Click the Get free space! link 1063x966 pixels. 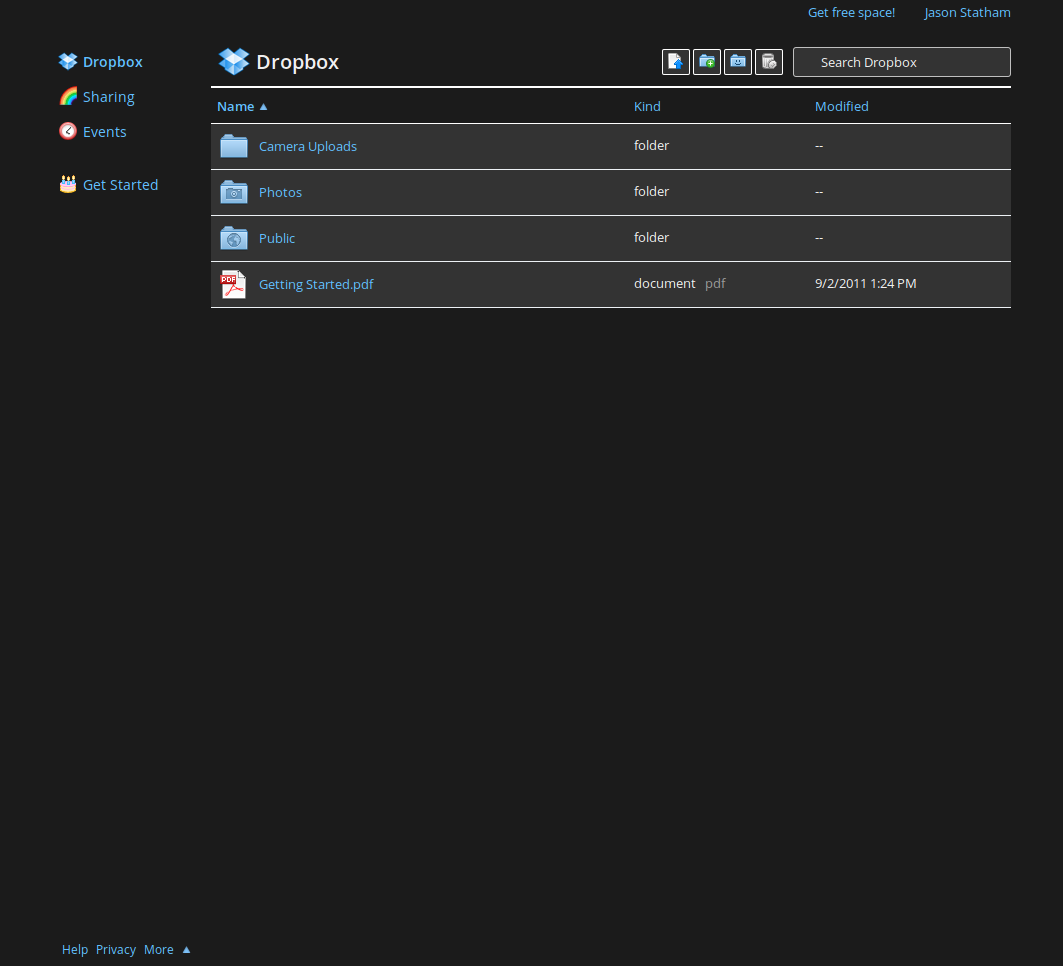pos(851,12)
